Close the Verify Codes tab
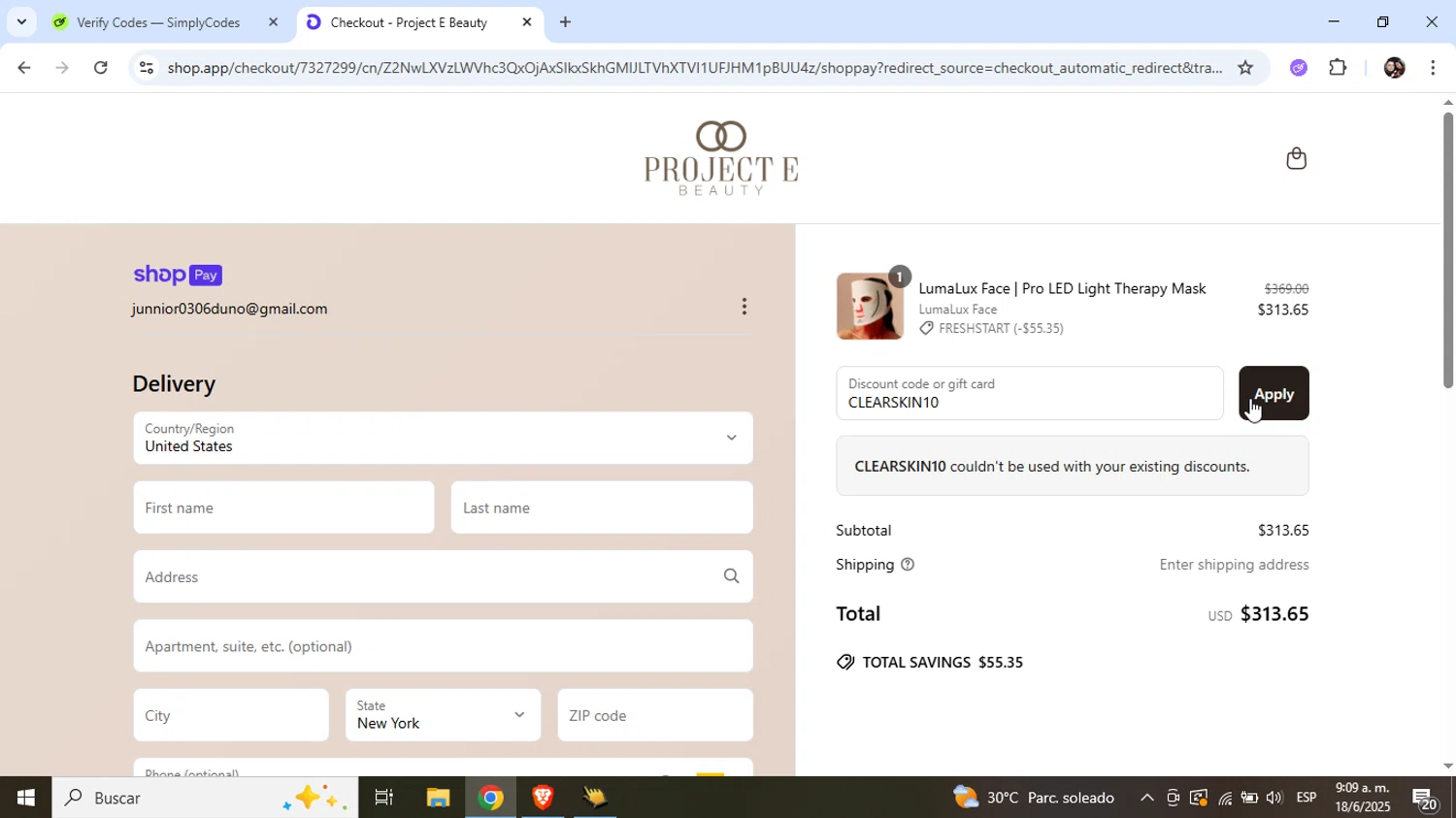The height and width of the screenshot is (818, 1456). pos(273,22)
